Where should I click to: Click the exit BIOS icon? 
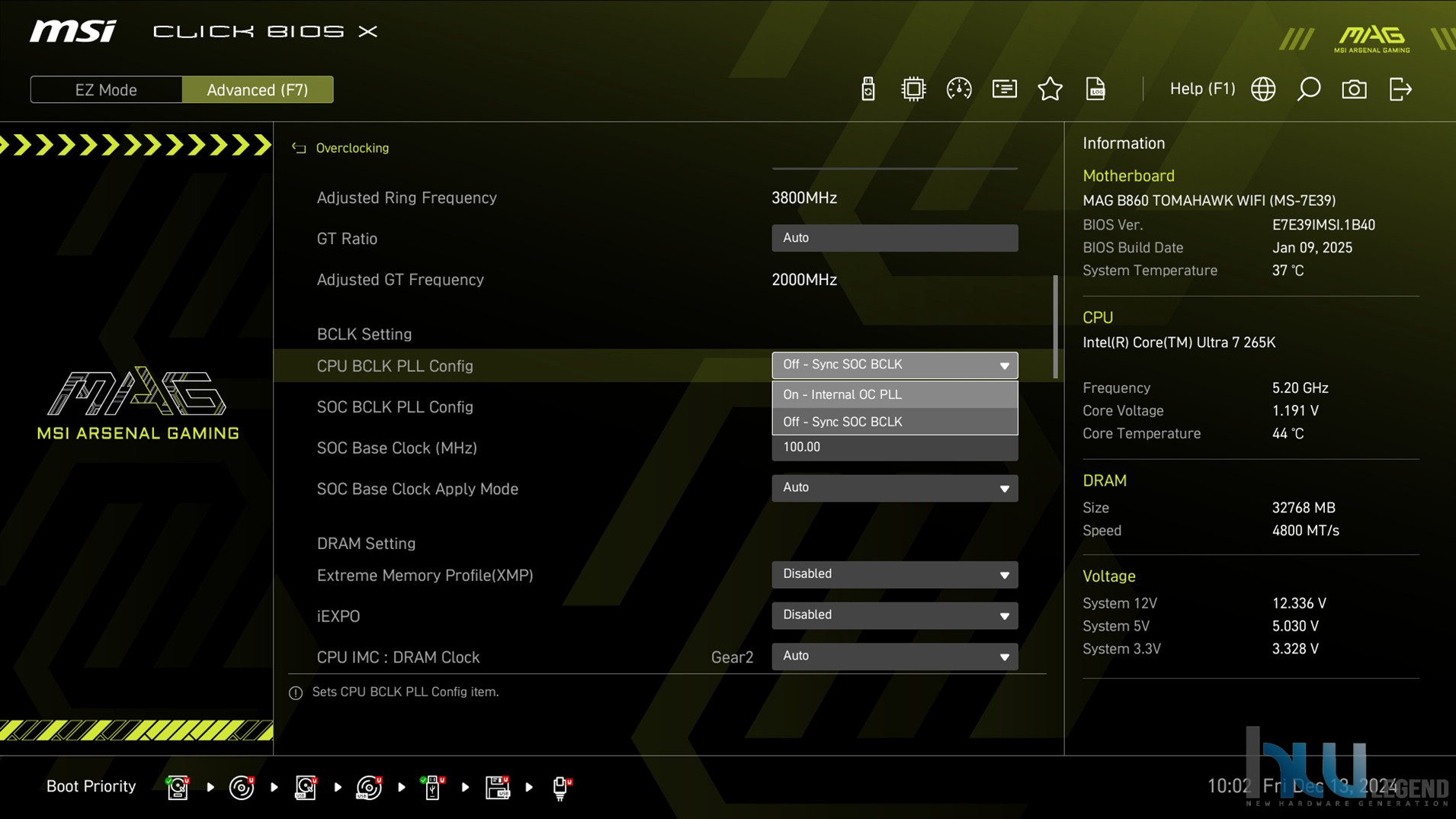tap(1400, 89)
